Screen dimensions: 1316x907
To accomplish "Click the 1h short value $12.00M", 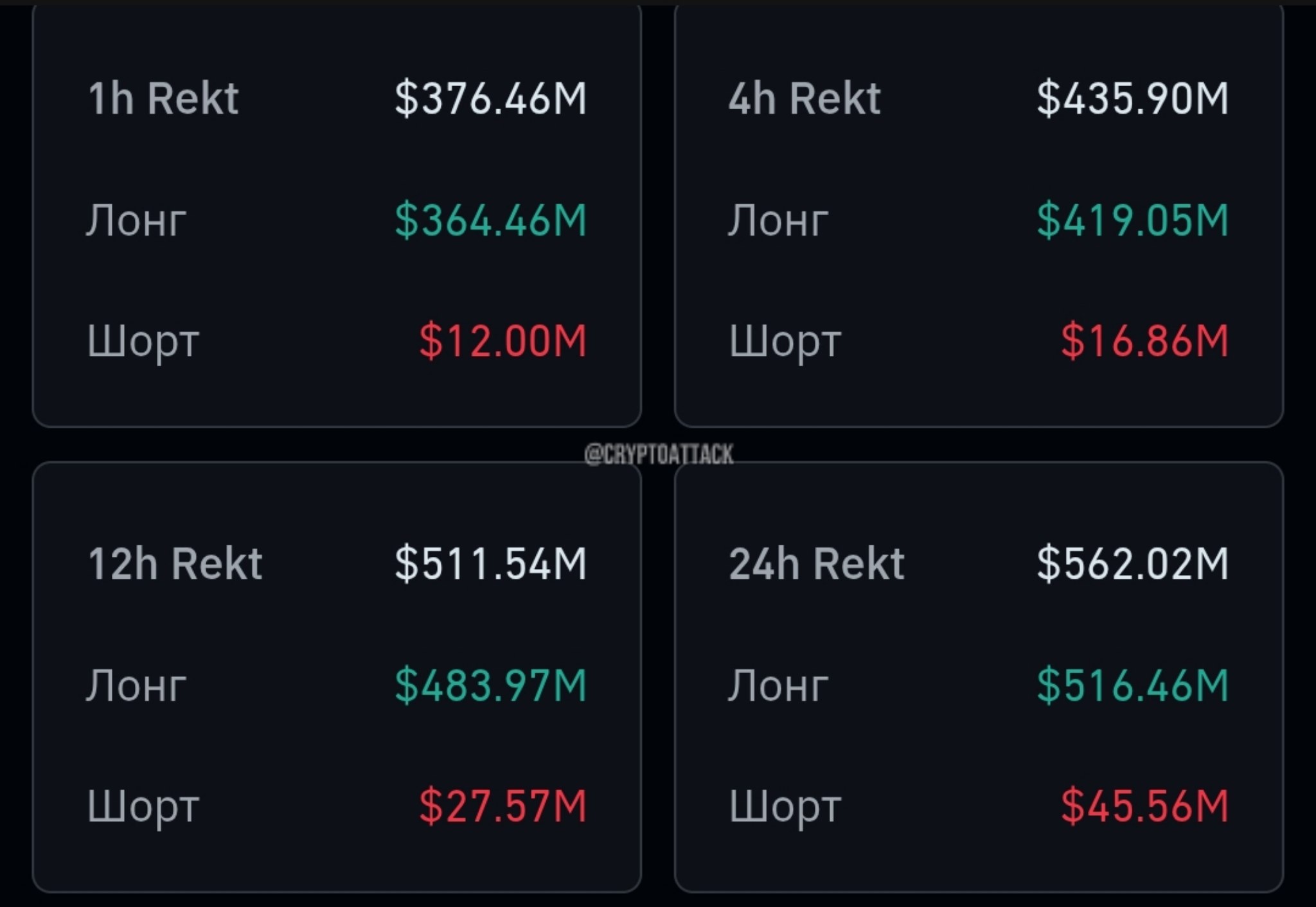I will (503, 341).
